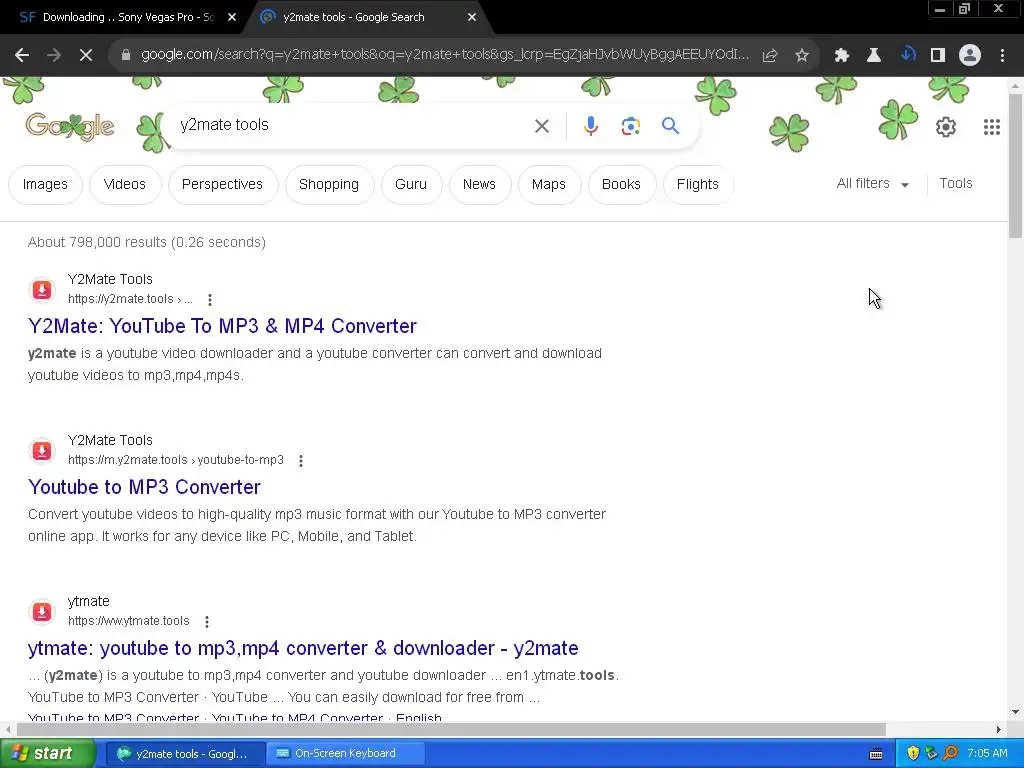Viewport: 1024px width, 768px height.
Task: Select On-Screen Keyboard taskbar button
Action: [345, 754]
